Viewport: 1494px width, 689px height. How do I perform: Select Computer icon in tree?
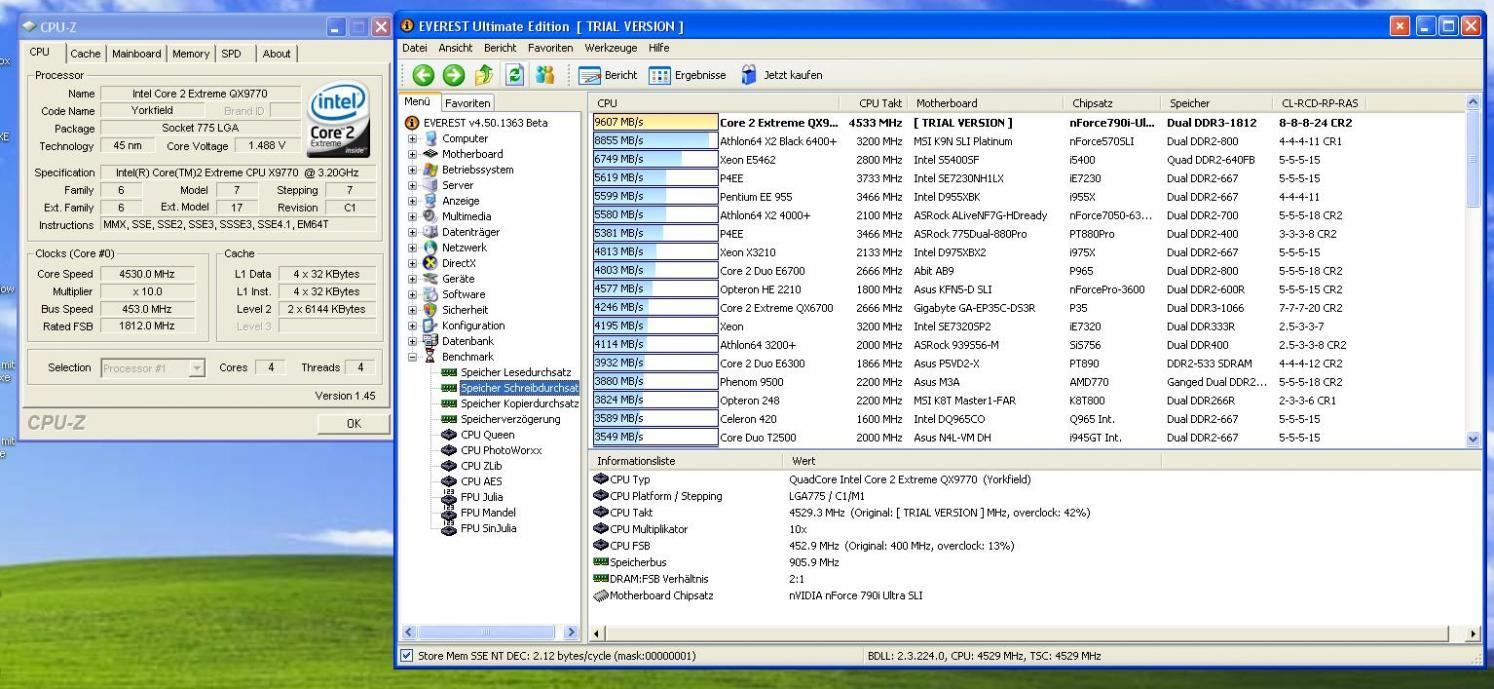tap(431, 139)
